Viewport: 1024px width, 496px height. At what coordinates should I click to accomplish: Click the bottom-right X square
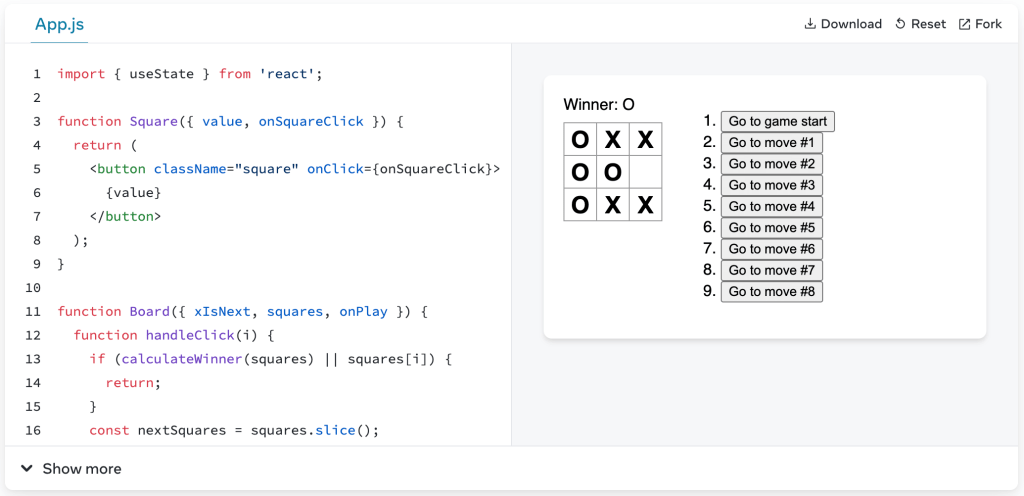click(645, 204)
